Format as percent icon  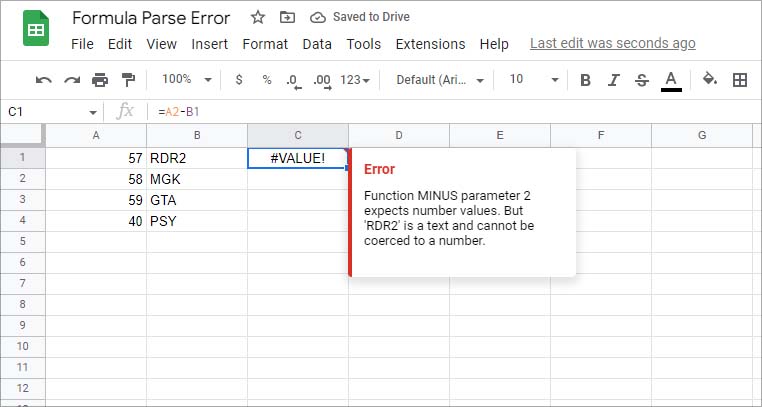267,80
